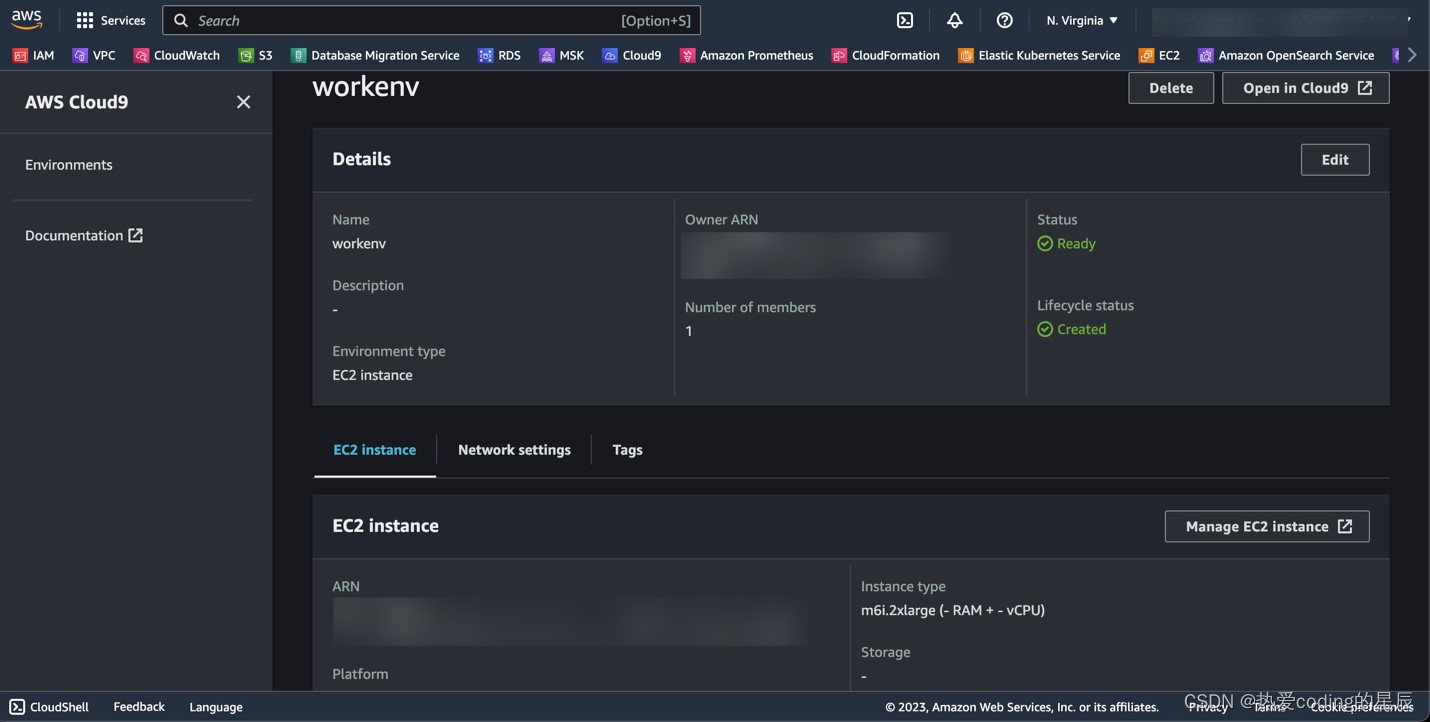Open the Documentation external link
This screenshot has height=722, width=1430.
pos(84,236)
